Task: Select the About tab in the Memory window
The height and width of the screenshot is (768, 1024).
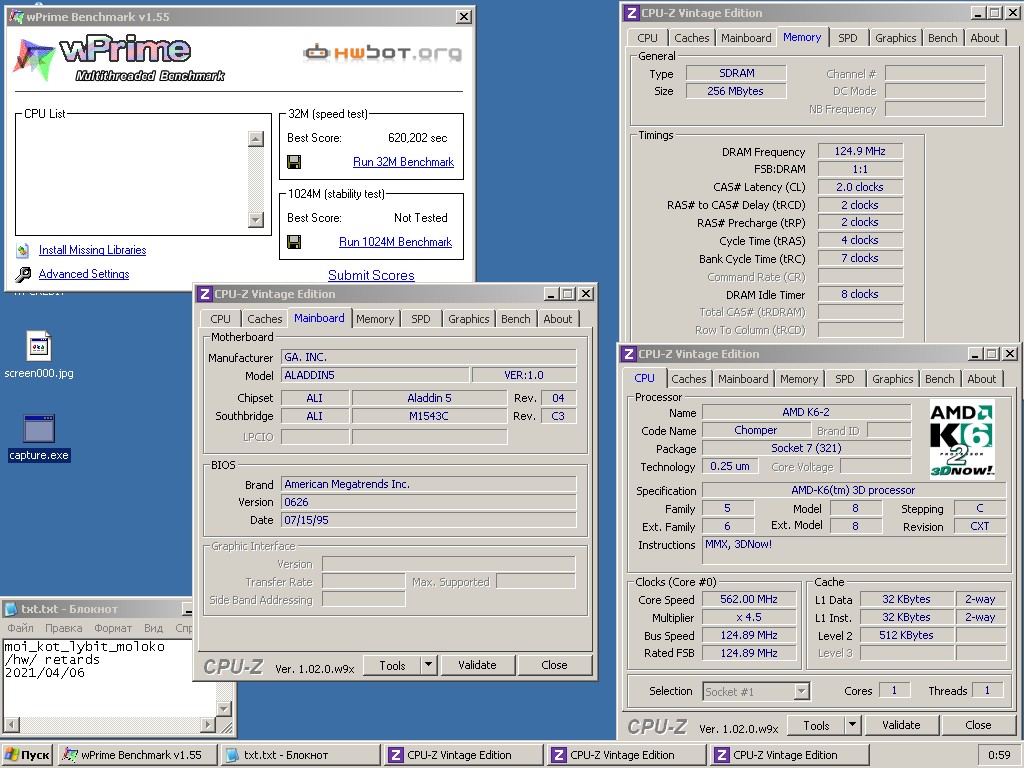Action: 984,38
